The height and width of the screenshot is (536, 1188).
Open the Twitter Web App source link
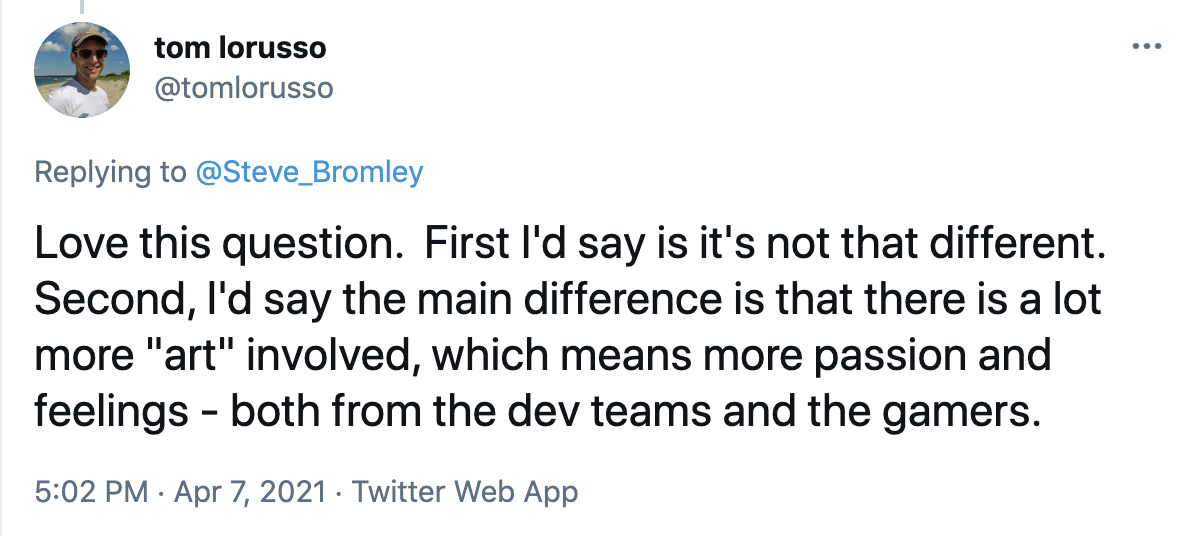pos(465,492)
